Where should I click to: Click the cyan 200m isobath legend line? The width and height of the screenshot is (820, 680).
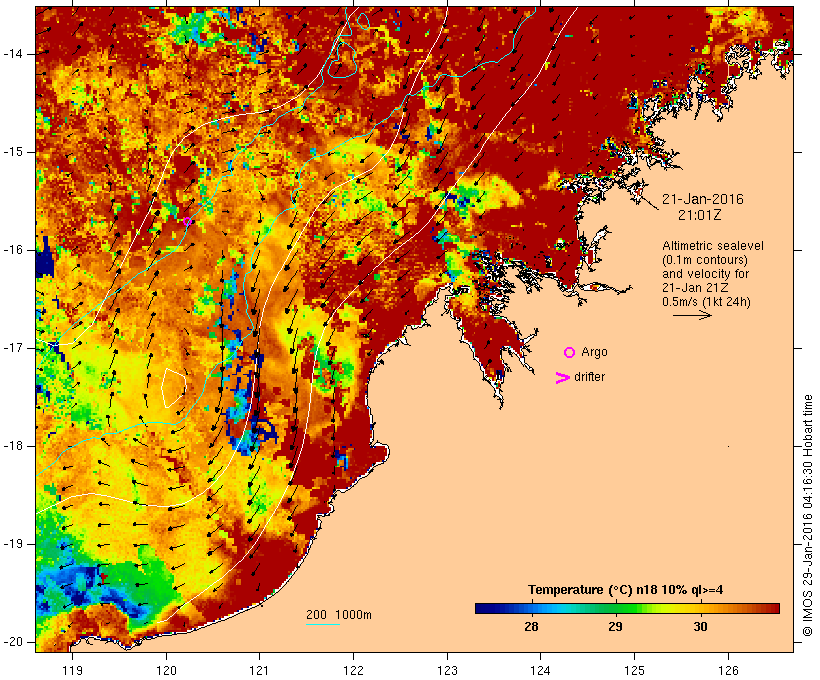coord(323,624)
